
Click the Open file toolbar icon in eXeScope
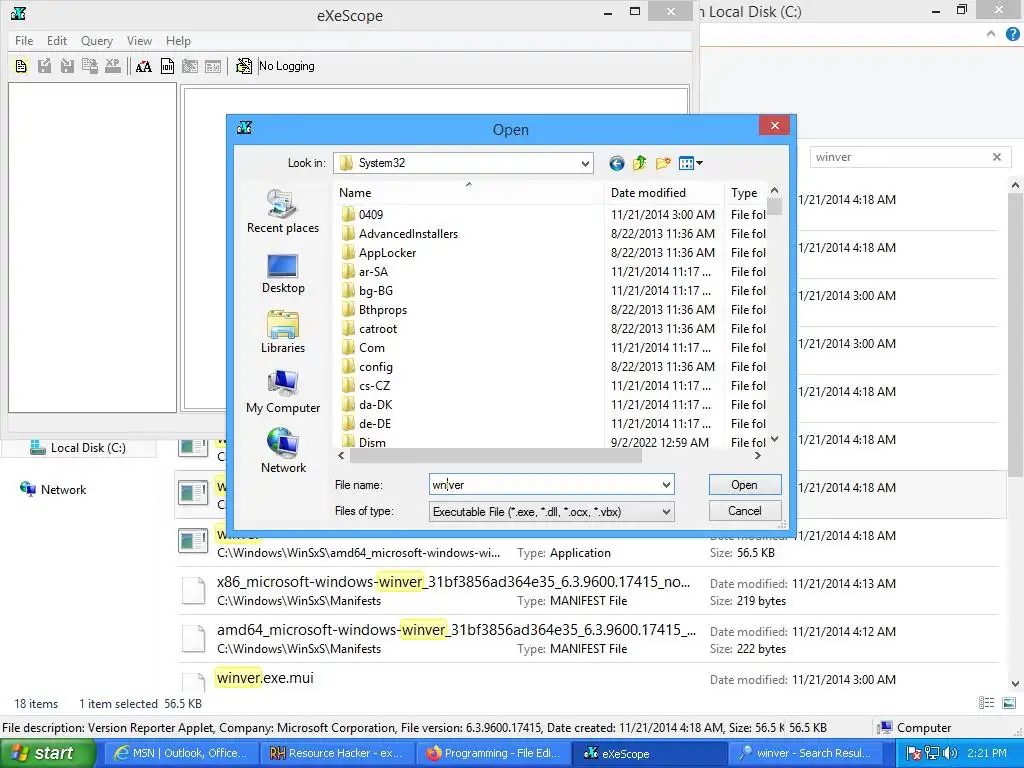click(21, 66)
